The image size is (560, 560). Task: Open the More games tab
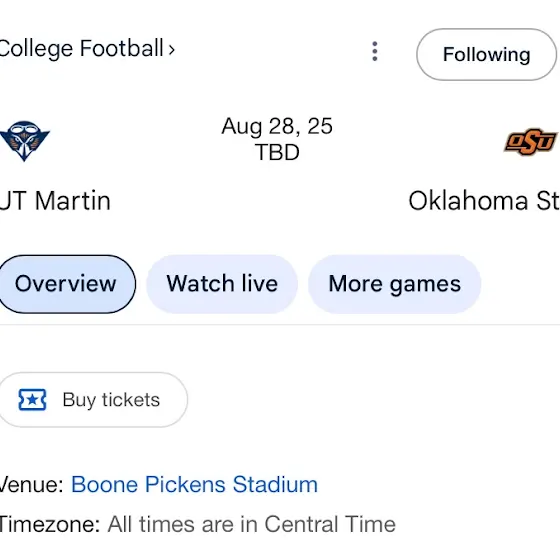click(x=394, y=284)
